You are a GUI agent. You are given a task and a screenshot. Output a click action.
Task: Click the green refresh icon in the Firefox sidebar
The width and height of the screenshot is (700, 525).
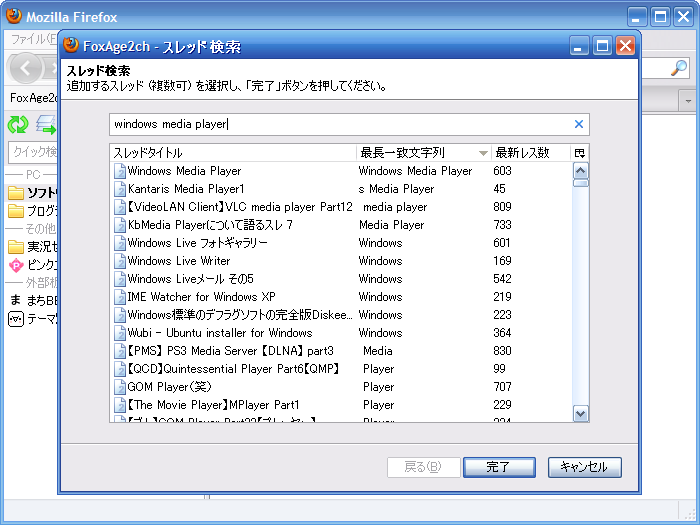pyautogui.click(x=18, y=125)
